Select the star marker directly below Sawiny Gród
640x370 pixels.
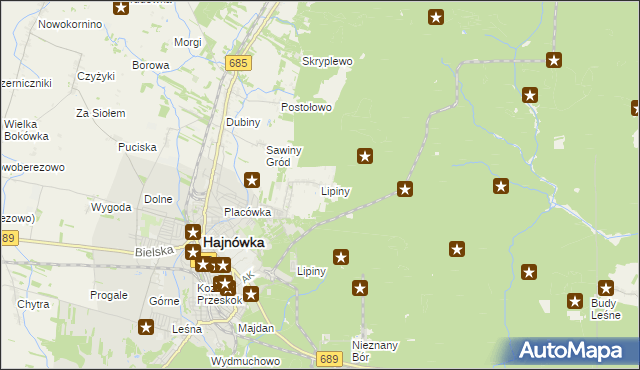(x=252, y=180)
